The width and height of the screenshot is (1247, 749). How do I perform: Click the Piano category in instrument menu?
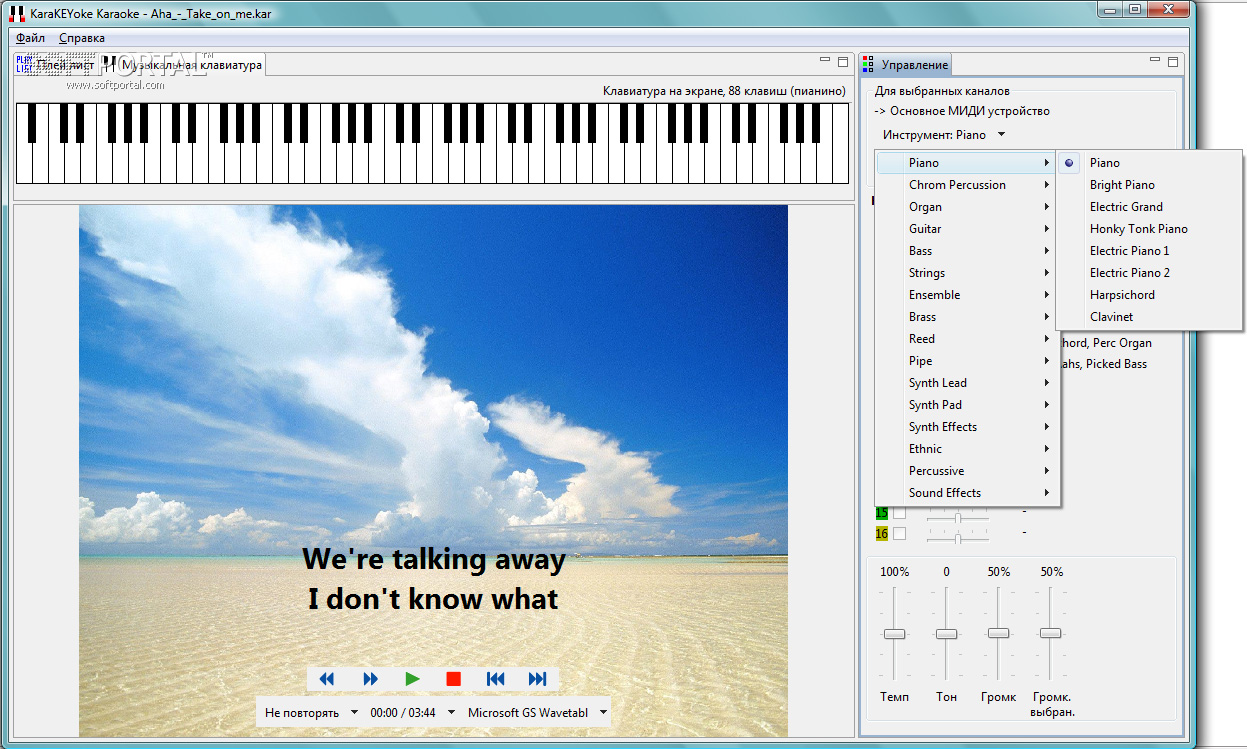[x=967, y=163]
